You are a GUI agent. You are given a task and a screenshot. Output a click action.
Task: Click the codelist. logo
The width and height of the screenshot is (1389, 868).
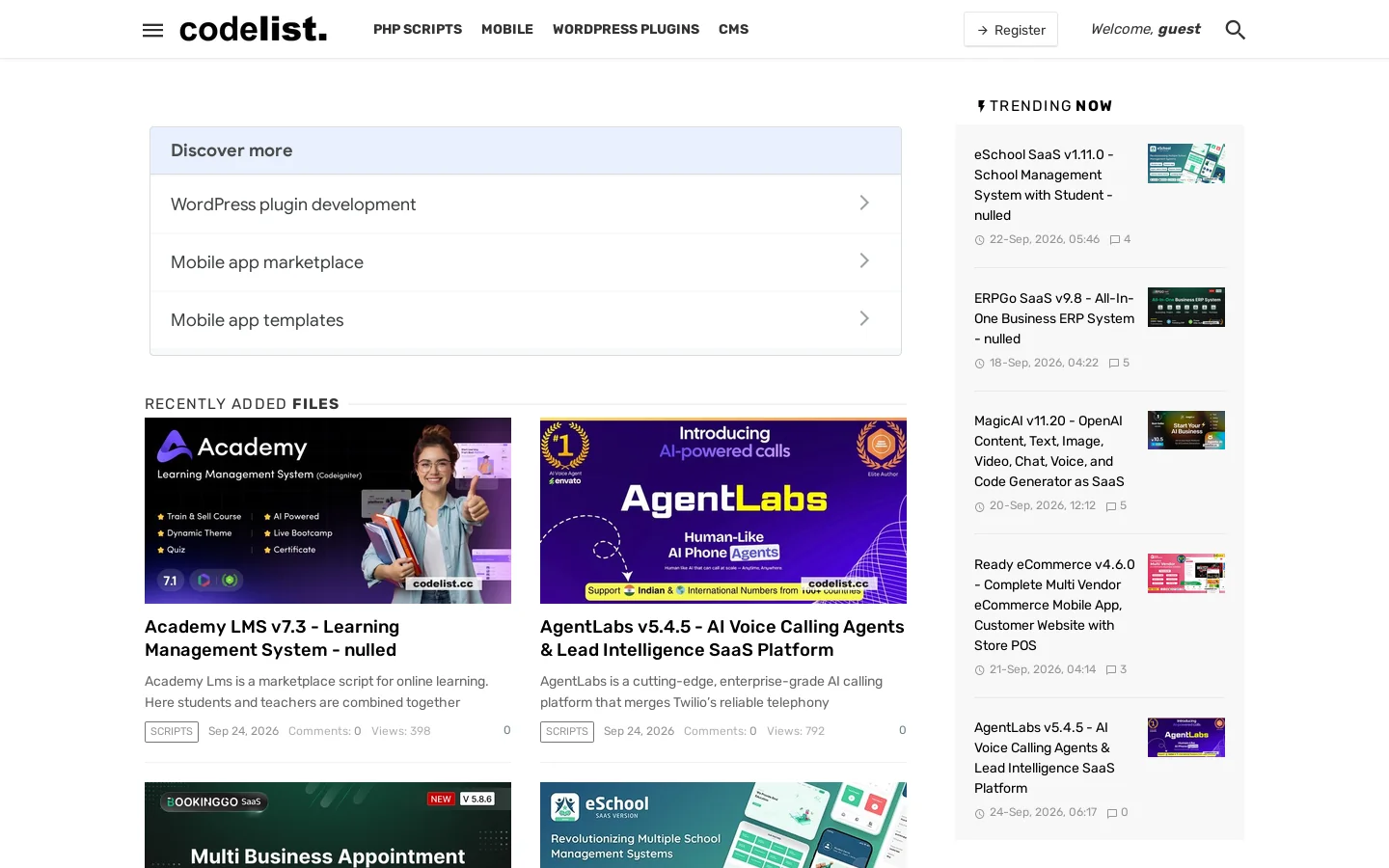point(253,29)
